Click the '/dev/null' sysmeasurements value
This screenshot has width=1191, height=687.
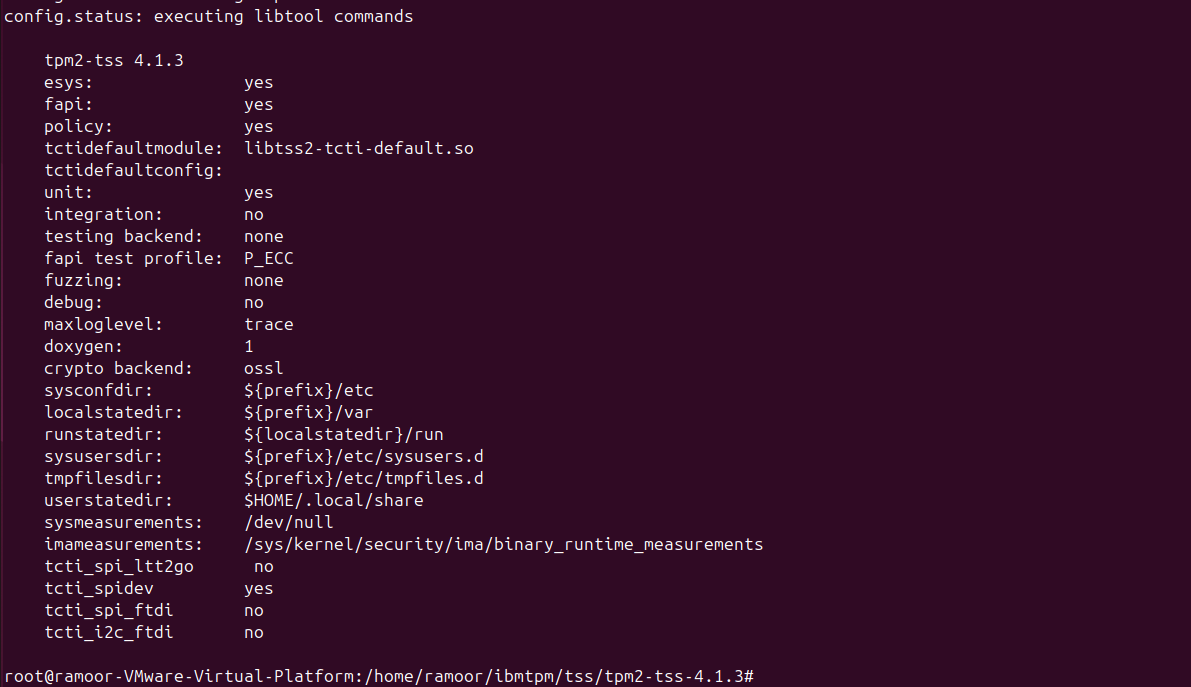pyautogui.click(x=288, y=522)
